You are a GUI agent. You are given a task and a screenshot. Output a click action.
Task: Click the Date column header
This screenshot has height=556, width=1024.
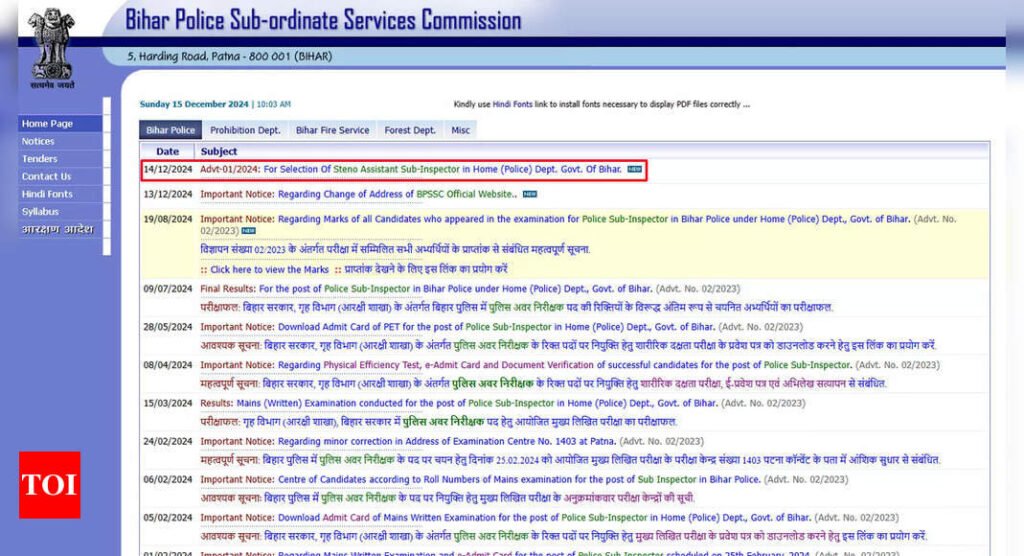pos(168,152)
